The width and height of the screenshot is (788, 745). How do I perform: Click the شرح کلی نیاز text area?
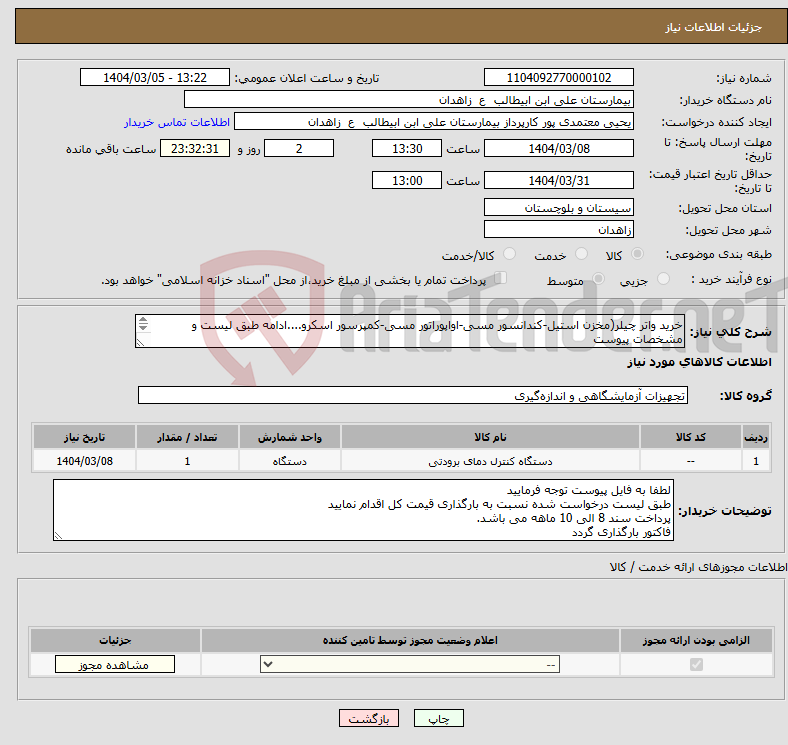pos(410,331)
